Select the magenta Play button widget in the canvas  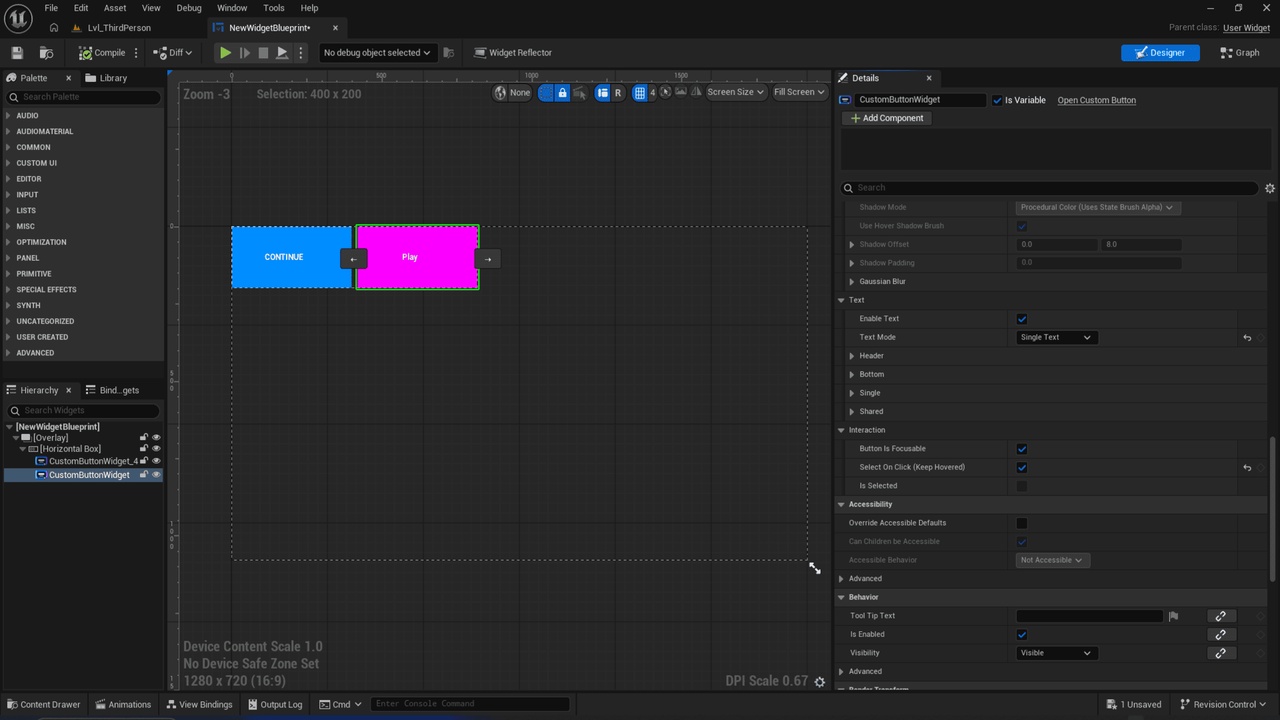pyautogui.click(x=417, y=257)
